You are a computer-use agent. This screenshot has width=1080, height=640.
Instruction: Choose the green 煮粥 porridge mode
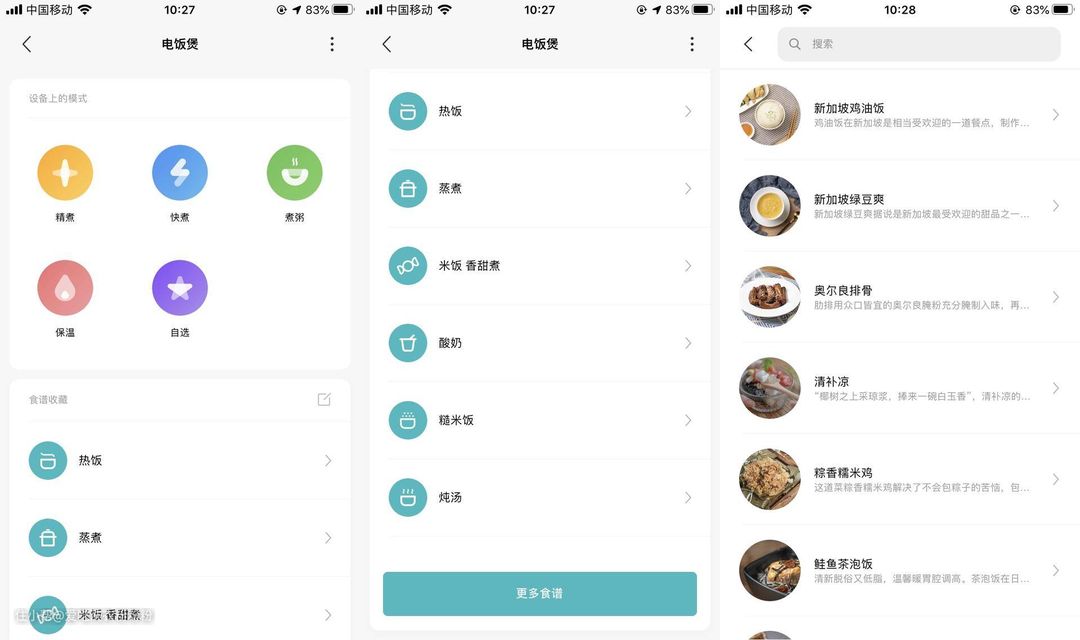click(294, 172)
